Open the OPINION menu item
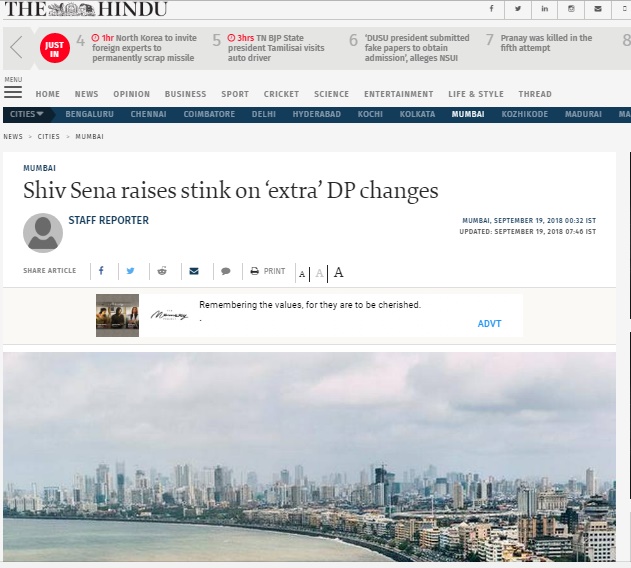This screenshot has width=631, height=568. point(132,94)
